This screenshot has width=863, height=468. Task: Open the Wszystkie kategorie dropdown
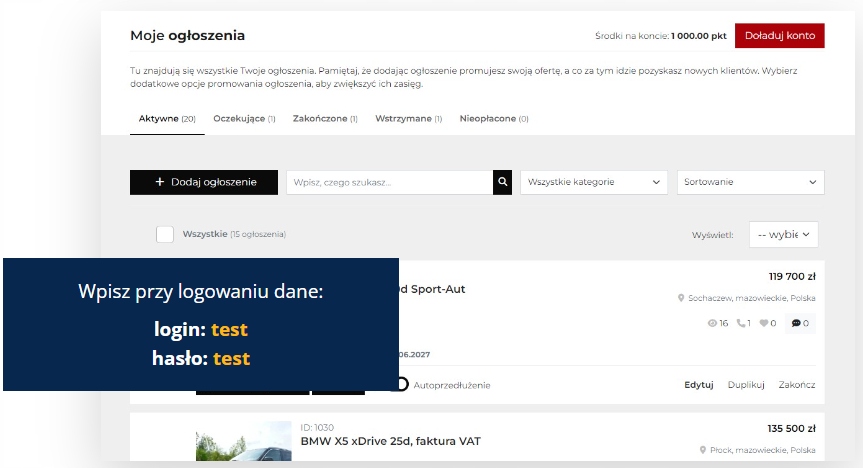[594, 182]
